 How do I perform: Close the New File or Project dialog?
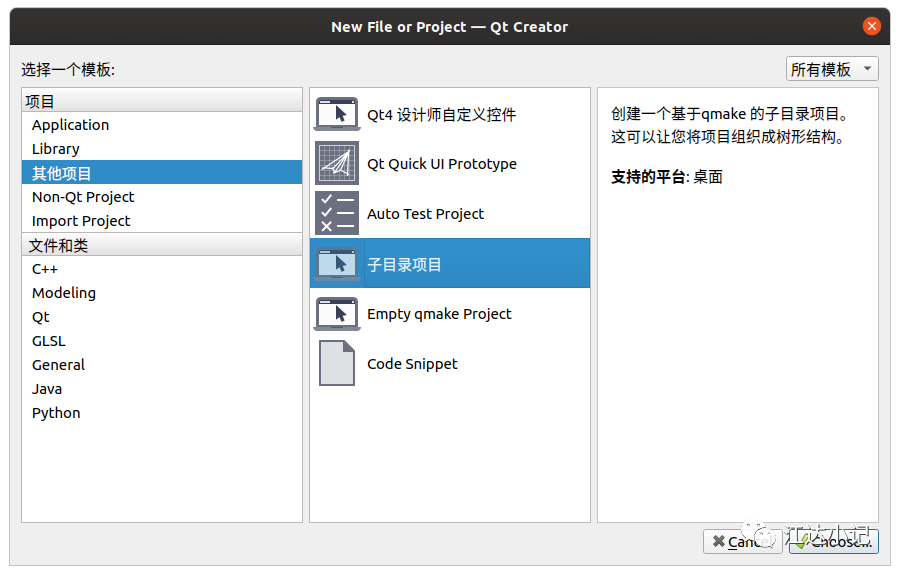pos(871,26)
